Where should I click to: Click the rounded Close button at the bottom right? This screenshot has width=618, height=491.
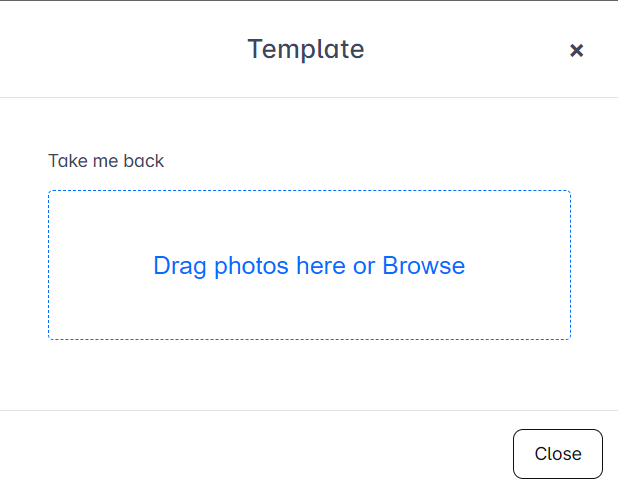[x=557, y=454]
